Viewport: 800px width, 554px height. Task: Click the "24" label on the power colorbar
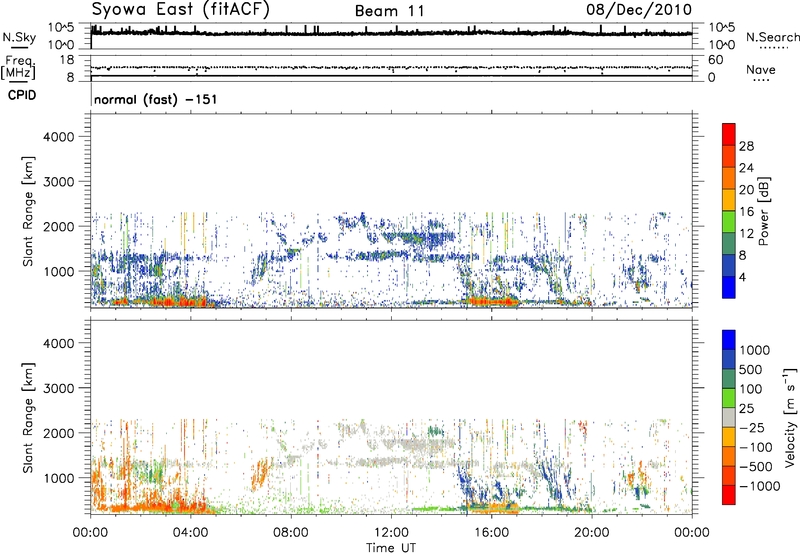pyautogui.click(x=746, y=168)
